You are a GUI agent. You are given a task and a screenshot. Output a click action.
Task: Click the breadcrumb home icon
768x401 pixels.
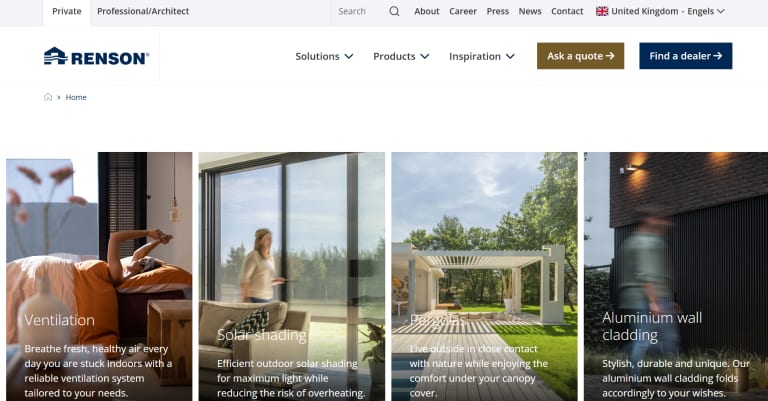pyautogui.click(x=48, y=97)
